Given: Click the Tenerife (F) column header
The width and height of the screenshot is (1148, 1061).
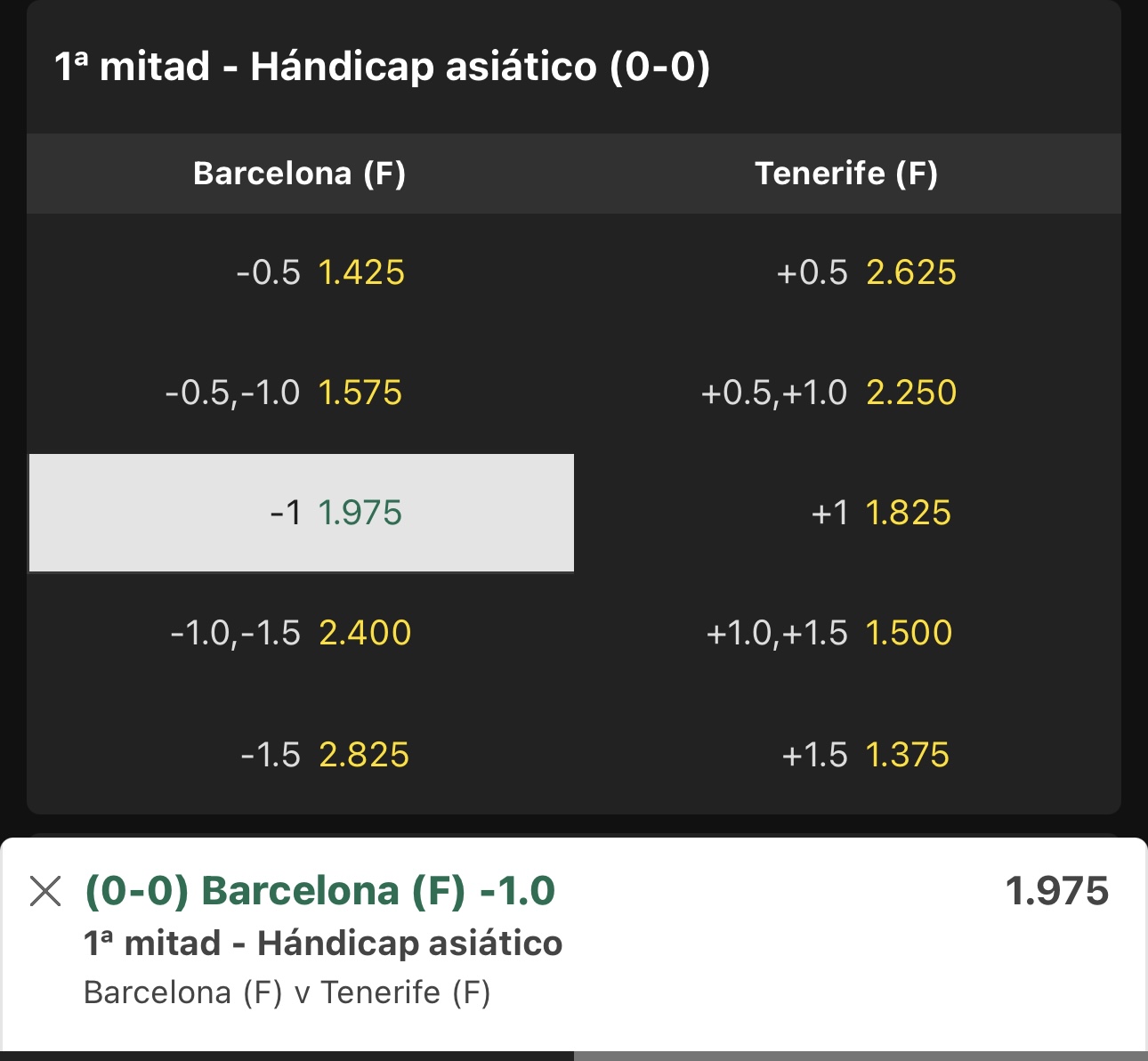Looking at the screenshot, I should 846,173.
